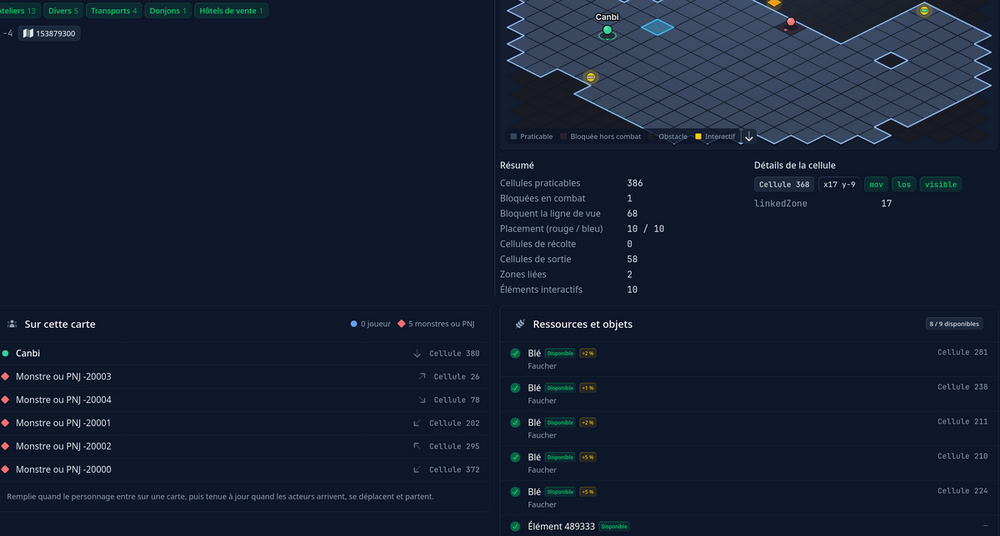Click the yellow interactive marker below Canbi
1000x536 pixels.
[x=591, y=77]
